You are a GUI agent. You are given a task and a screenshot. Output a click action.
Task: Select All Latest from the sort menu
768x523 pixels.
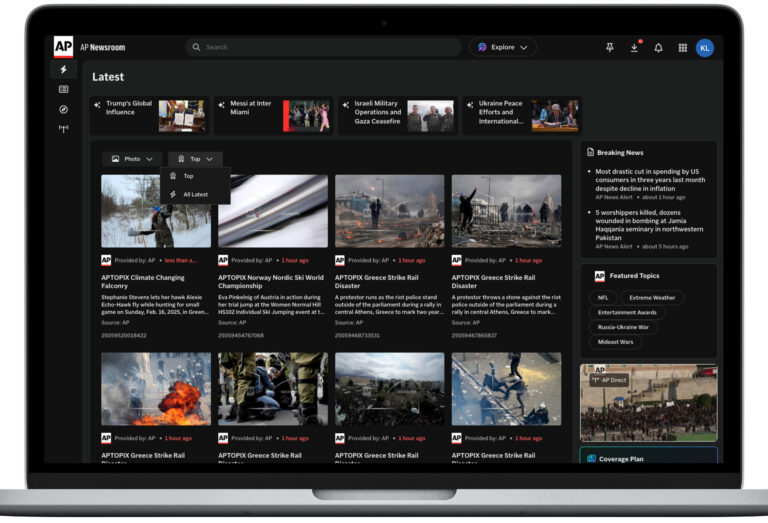pos(195,194)
